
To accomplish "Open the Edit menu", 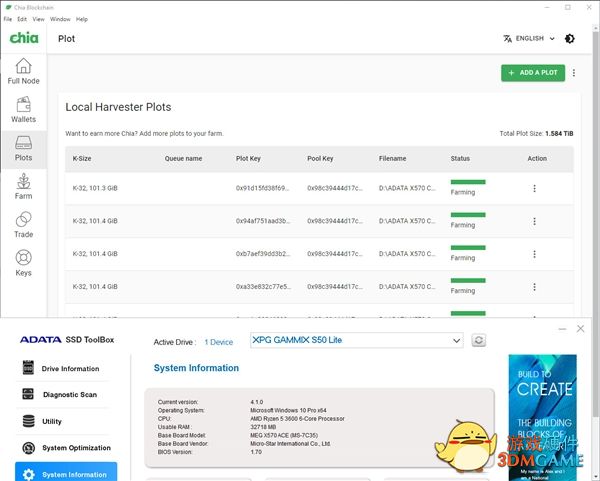I will 22,19.
